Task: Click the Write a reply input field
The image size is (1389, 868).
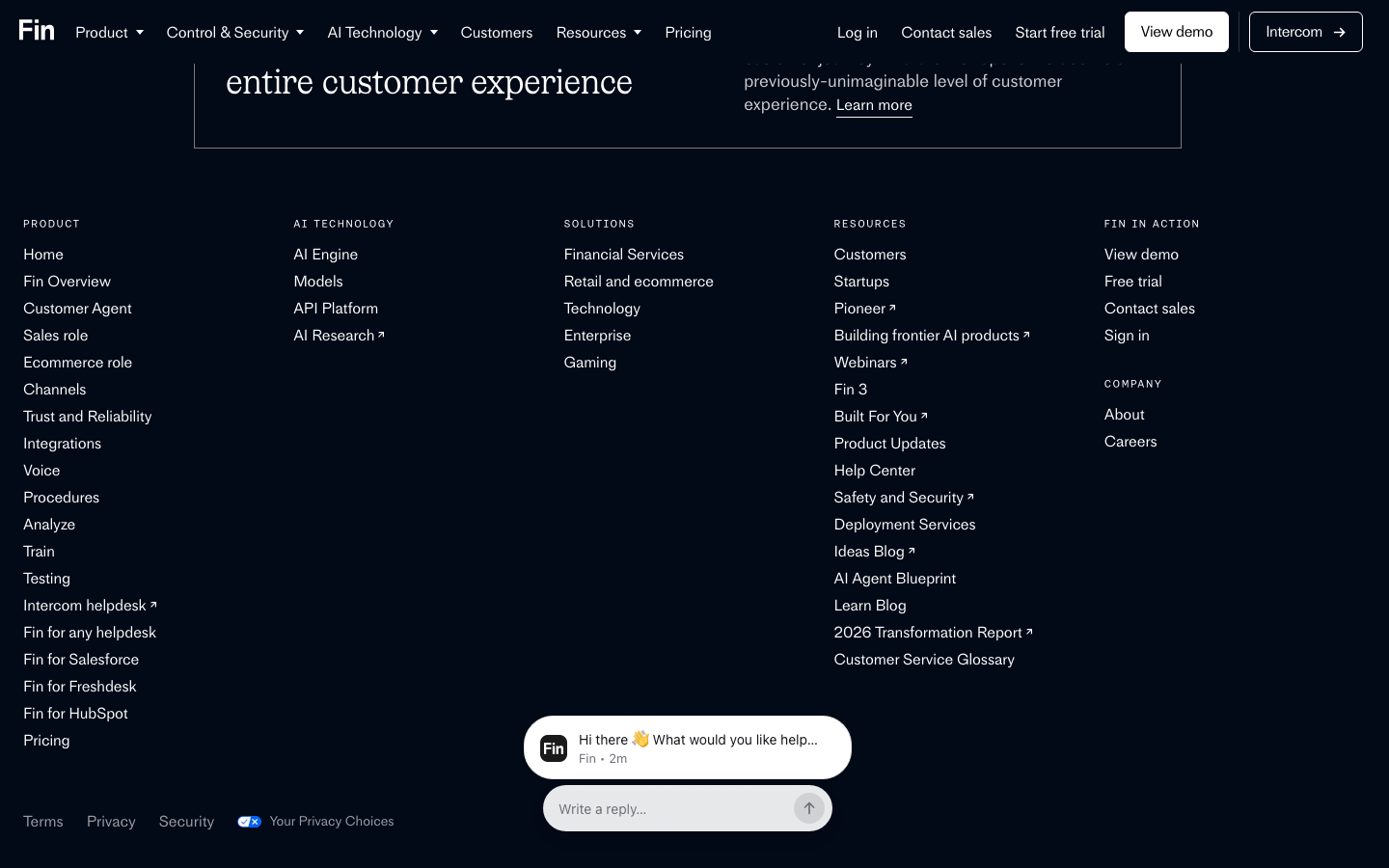Action: pyautogui.click(x=667, y=808)
